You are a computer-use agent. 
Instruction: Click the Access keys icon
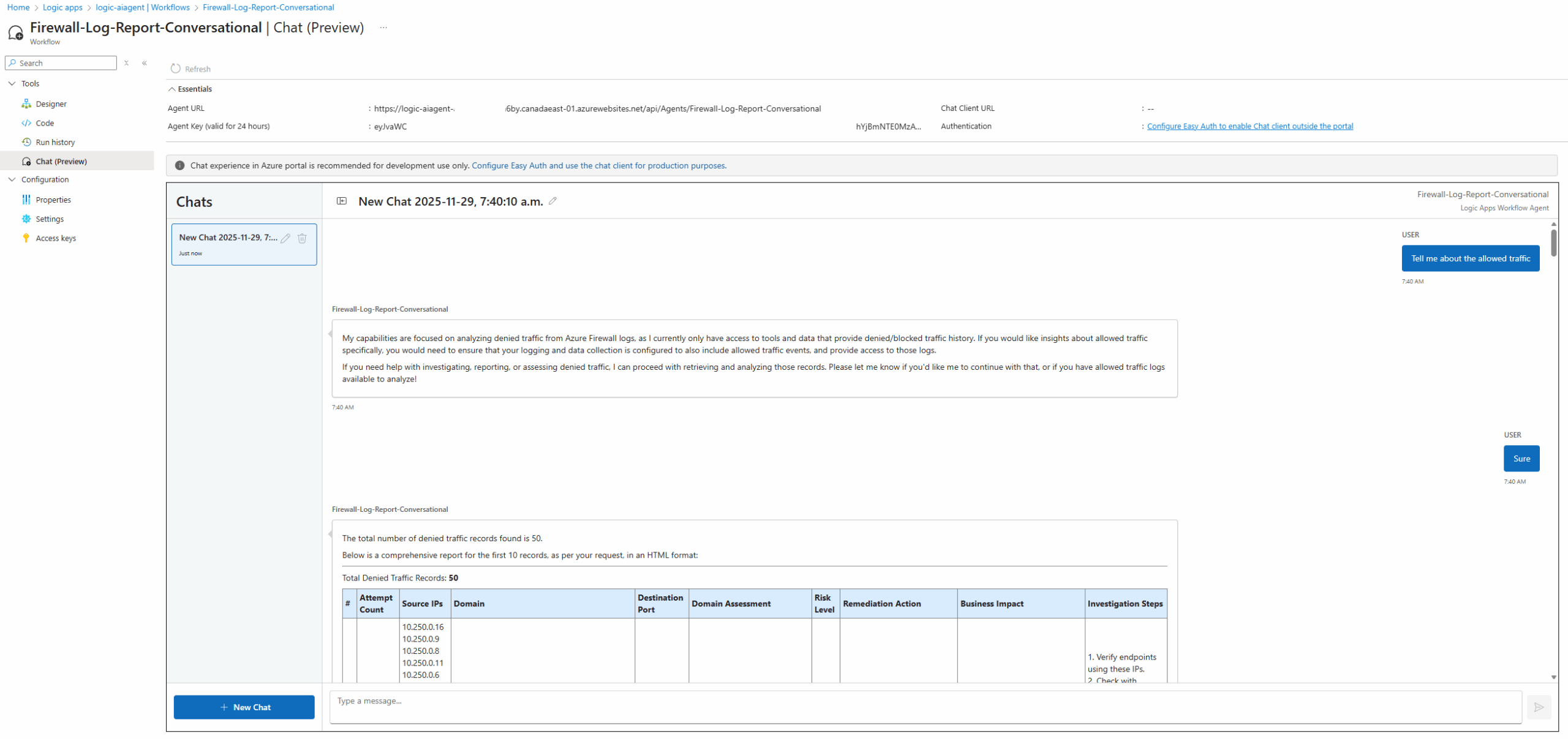pyautogui.click(x=26, y=238)
